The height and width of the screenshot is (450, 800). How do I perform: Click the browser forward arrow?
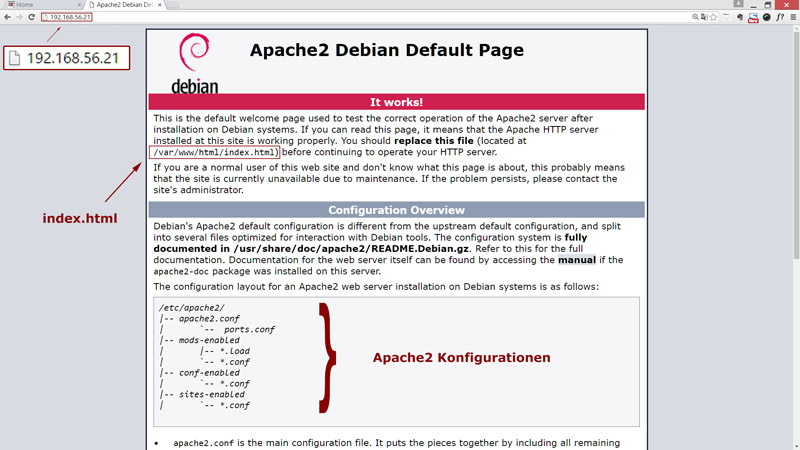pyautogui.click(x=19, y=17)
